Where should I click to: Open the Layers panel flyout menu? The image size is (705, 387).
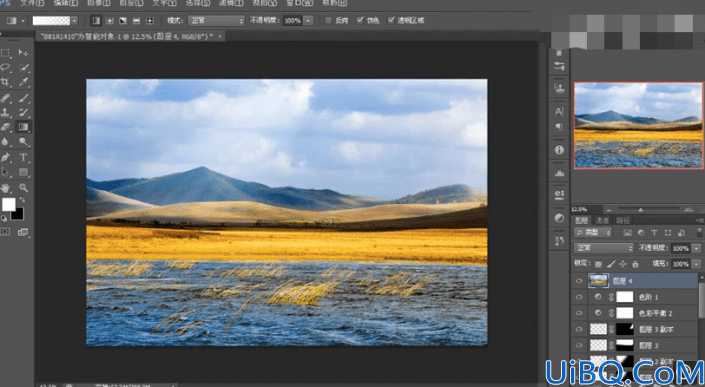(700, 220)
